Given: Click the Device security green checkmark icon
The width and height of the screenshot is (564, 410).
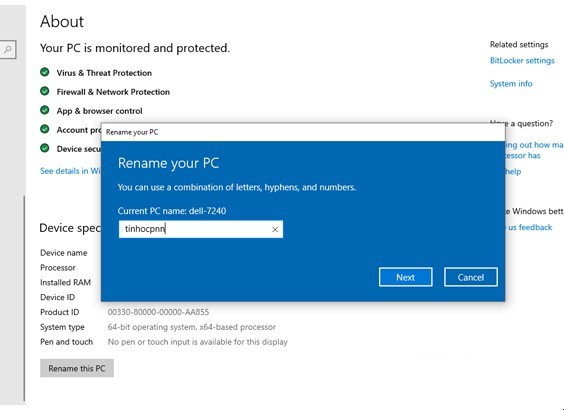Looking at the screenshot, I should click(x=45, y=148).
